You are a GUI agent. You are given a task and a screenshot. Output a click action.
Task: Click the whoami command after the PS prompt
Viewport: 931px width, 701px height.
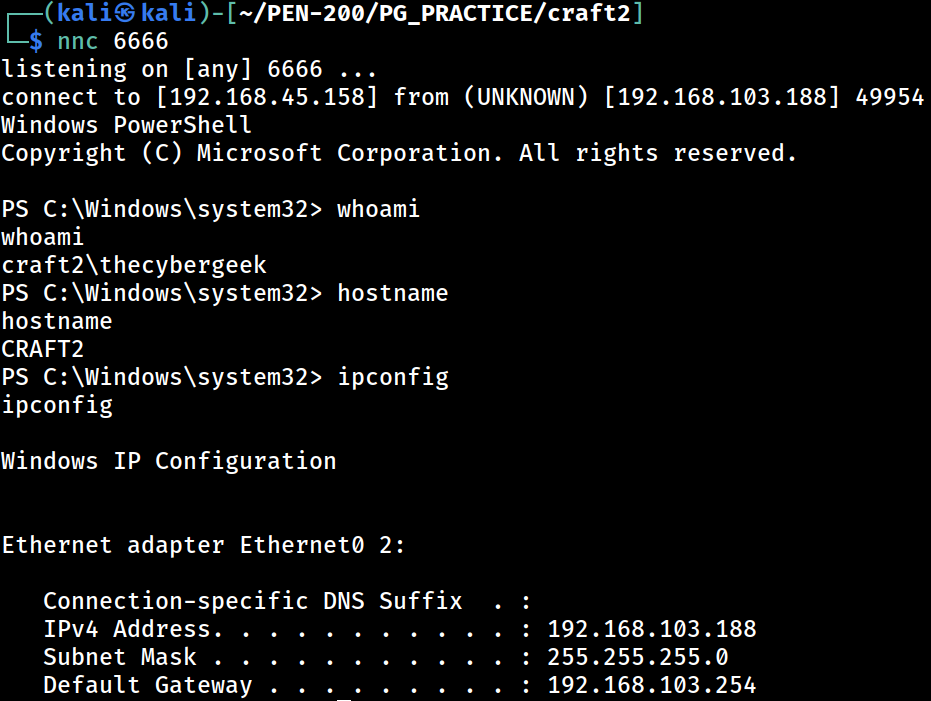[x=378, y=209]
